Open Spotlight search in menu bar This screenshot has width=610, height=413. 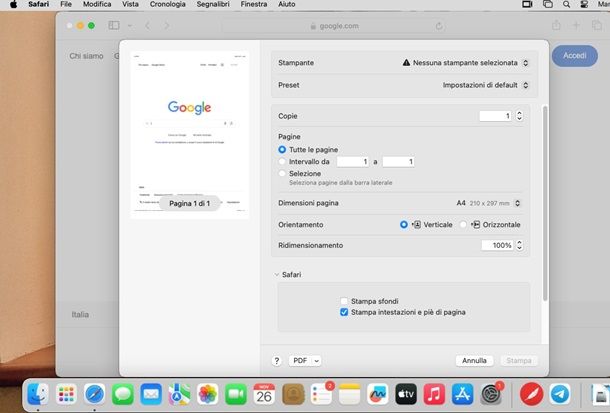click(566, 4)
